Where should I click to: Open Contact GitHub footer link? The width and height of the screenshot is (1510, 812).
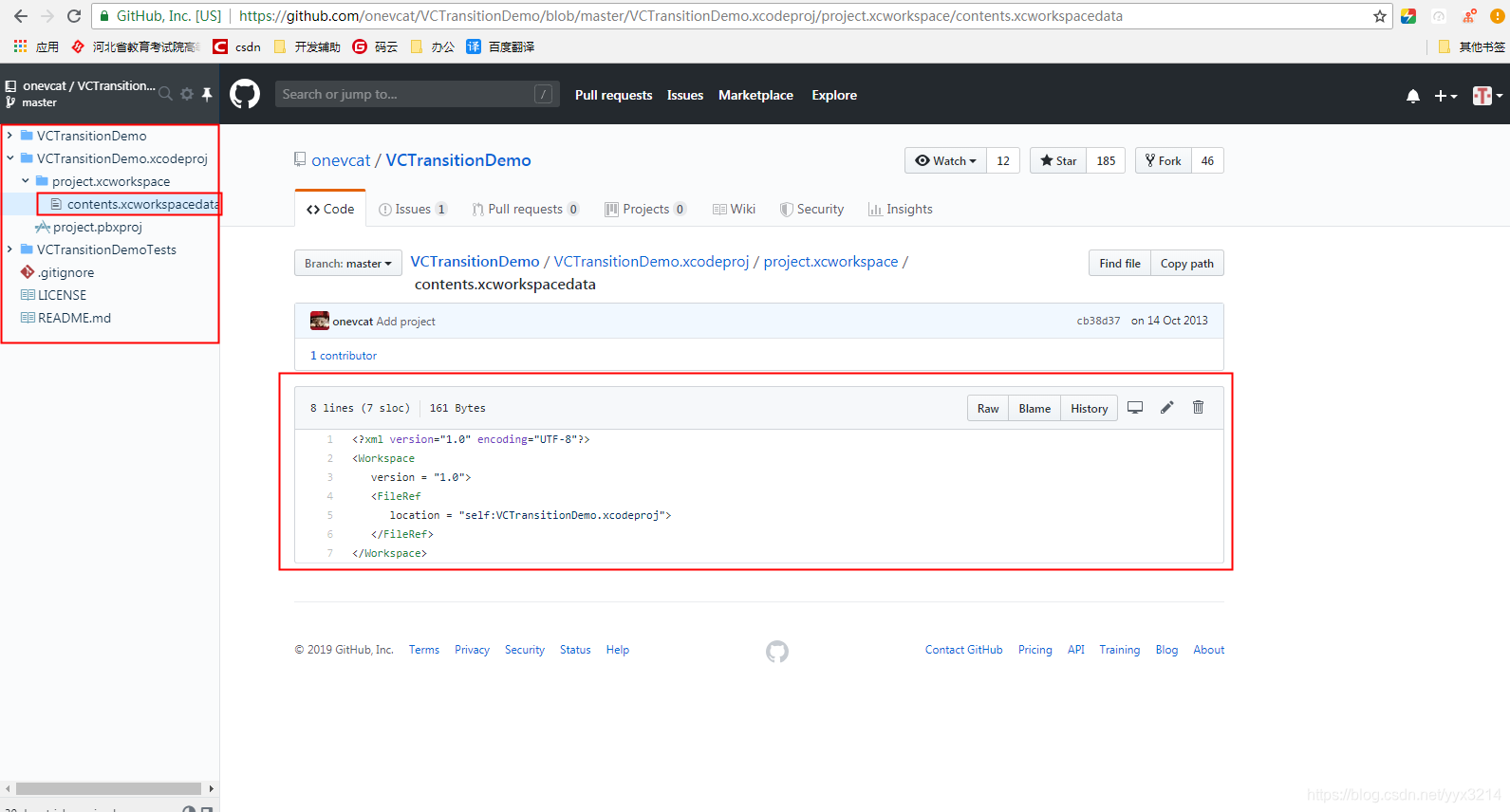pyautogui.click(x=963, y=650)
